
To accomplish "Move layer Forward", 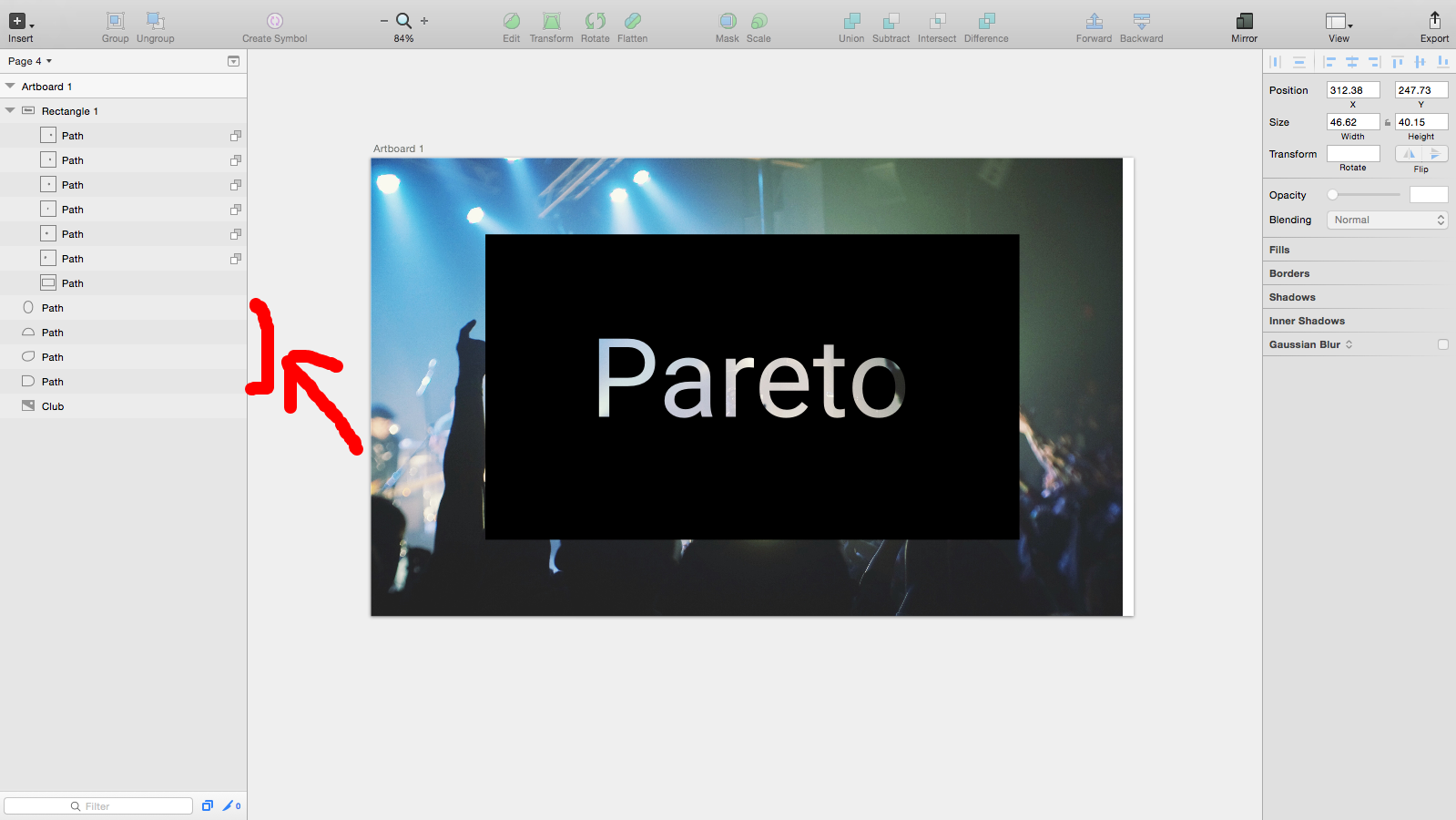I will tap(1095, 21).
